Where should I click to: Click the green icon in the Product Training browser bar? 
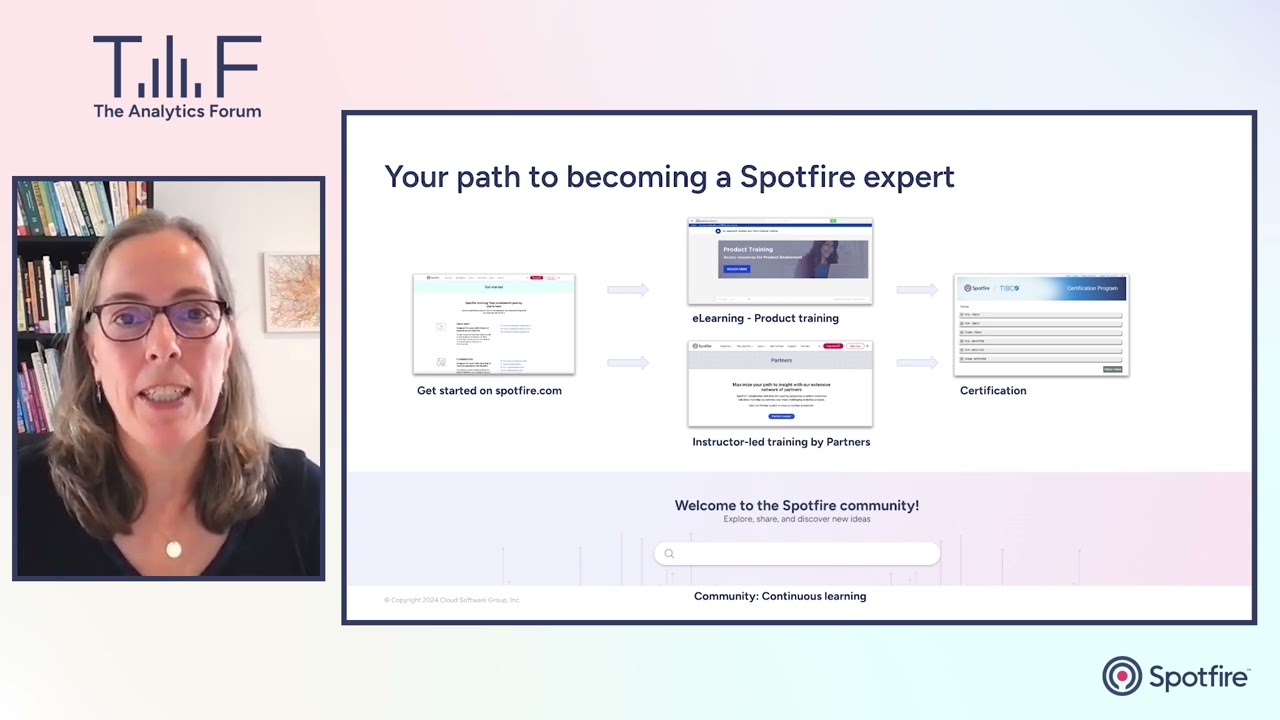coord(833,220)
